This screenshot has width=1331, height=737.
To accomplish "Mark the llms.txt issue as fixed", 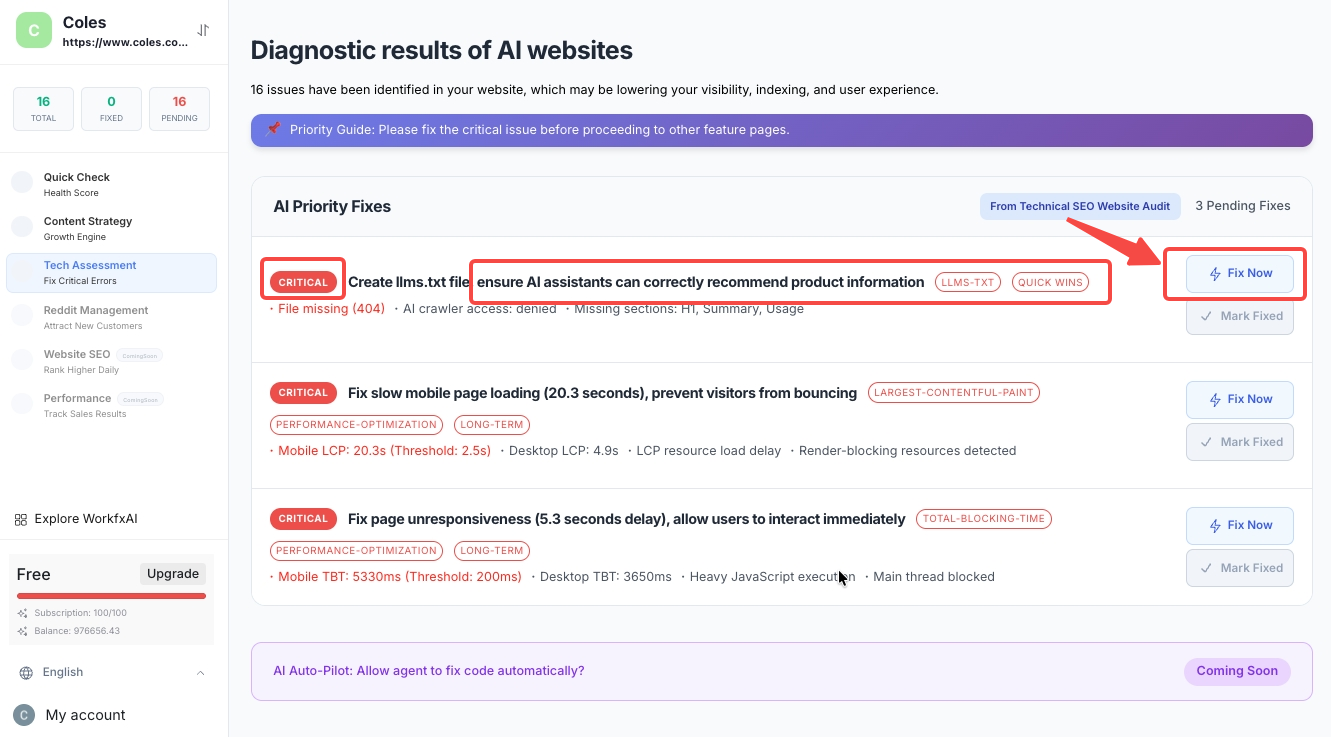I will click(1239, 316).
